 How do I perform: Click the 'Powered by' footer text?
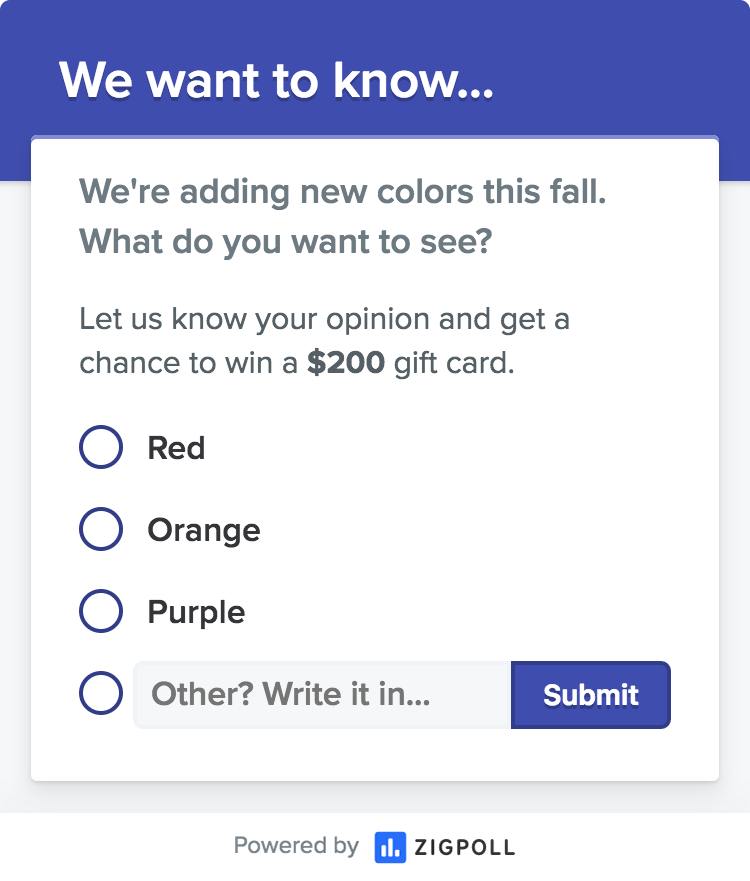click(x=296, y=846)
